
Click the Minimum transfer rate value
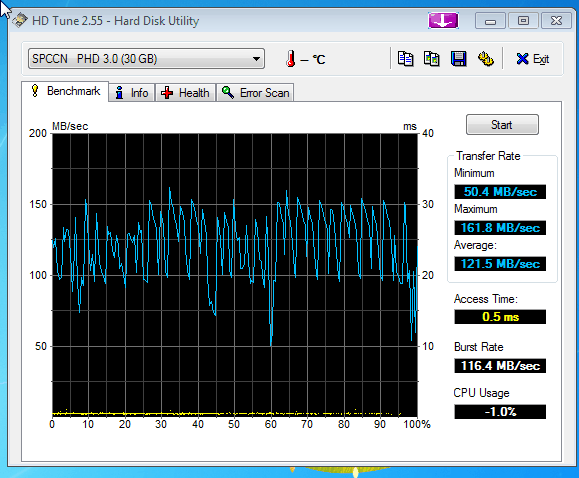500,192
